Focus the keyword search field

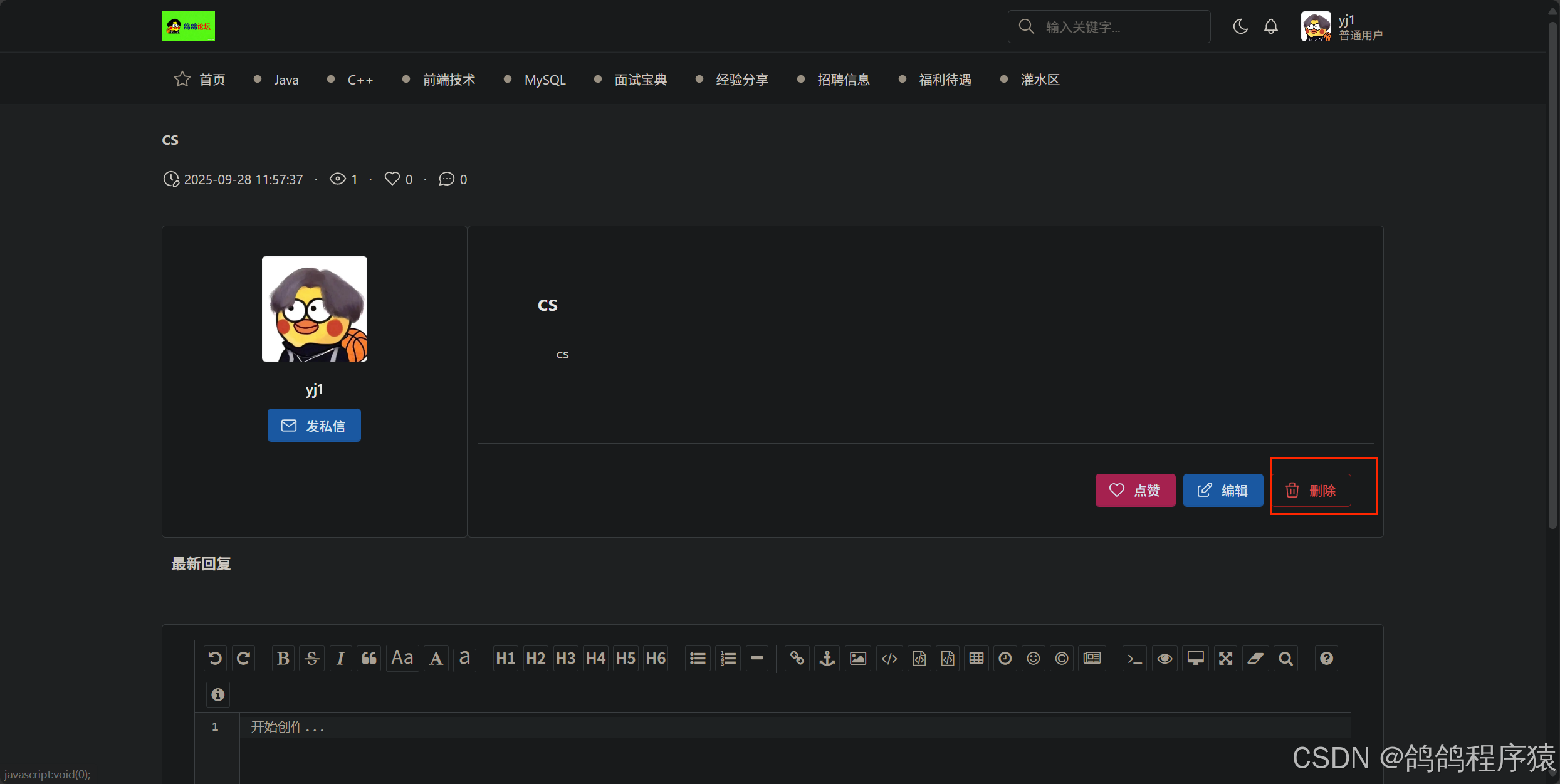[x=1122, y=27]
